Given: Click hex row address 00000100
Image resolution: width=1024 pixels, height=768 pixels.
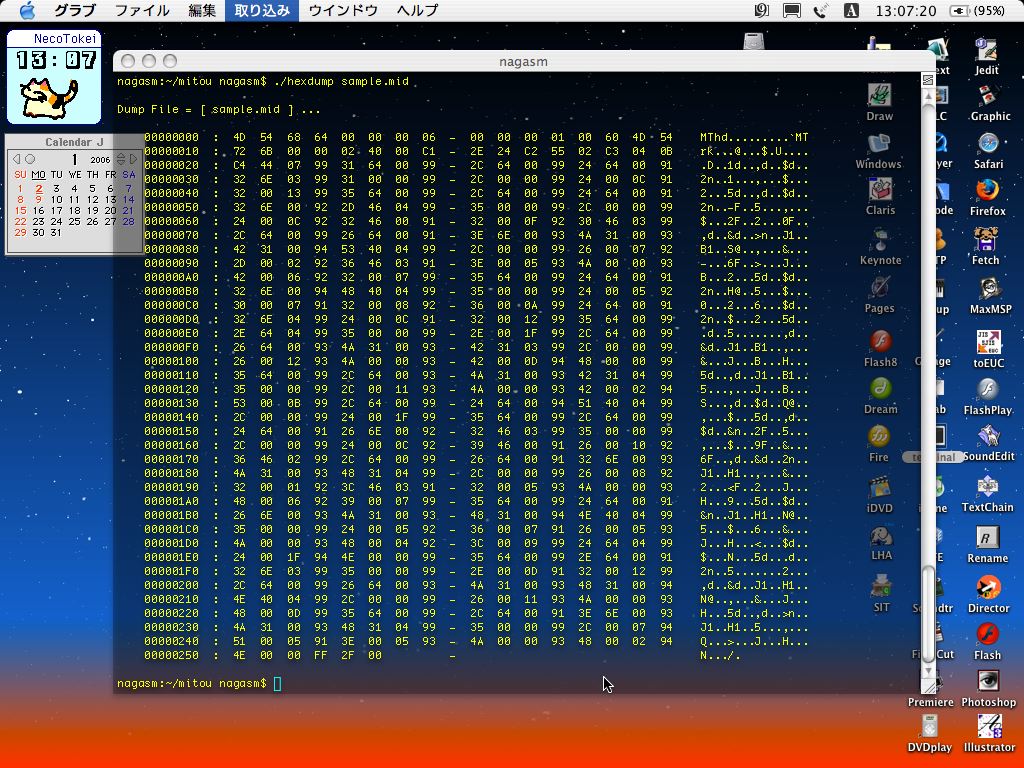Looking at the screenshot, I should [171, 361].
